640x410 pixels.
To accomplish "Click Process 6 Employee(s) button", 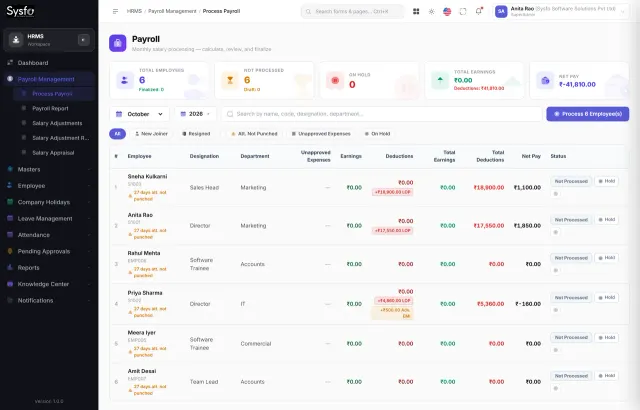I will tap(588, 114).
